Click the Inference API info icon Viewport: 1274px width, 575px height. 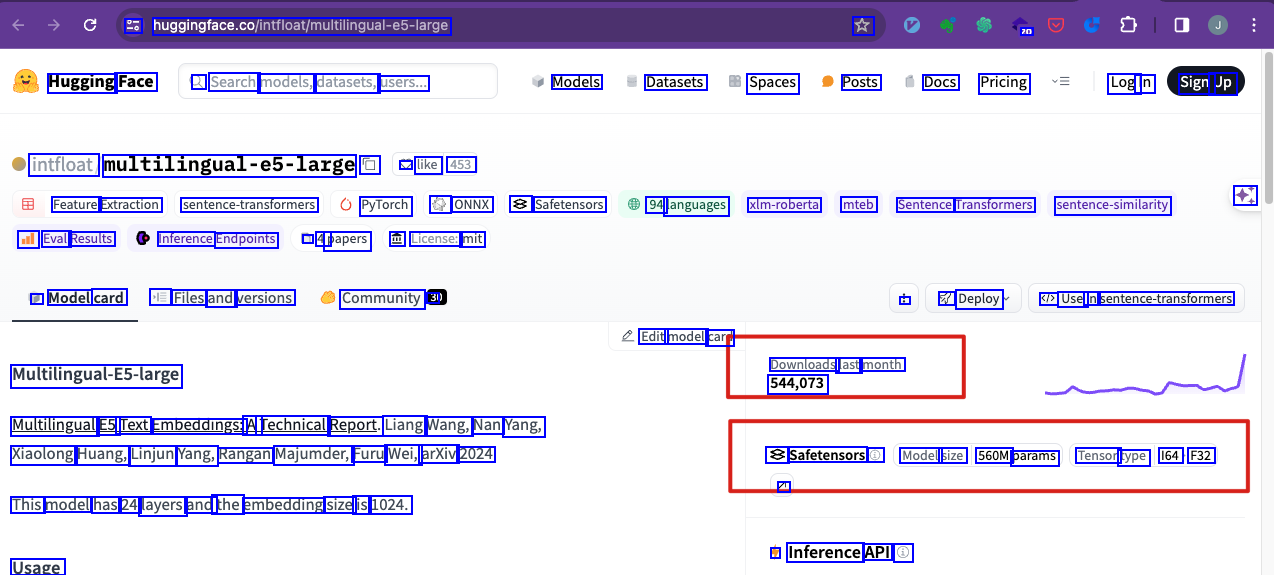(x=903, y=553)
